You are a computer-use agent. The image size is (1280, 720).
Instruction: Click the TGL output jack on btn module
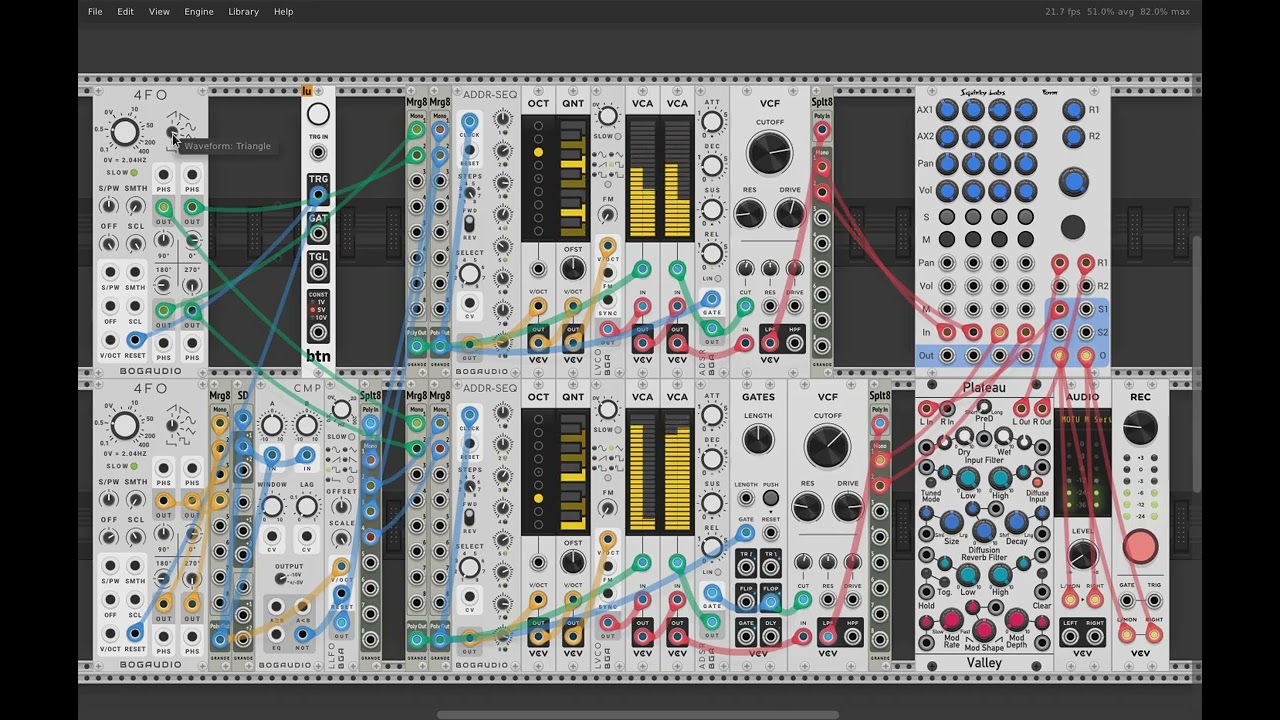[318, 272]
